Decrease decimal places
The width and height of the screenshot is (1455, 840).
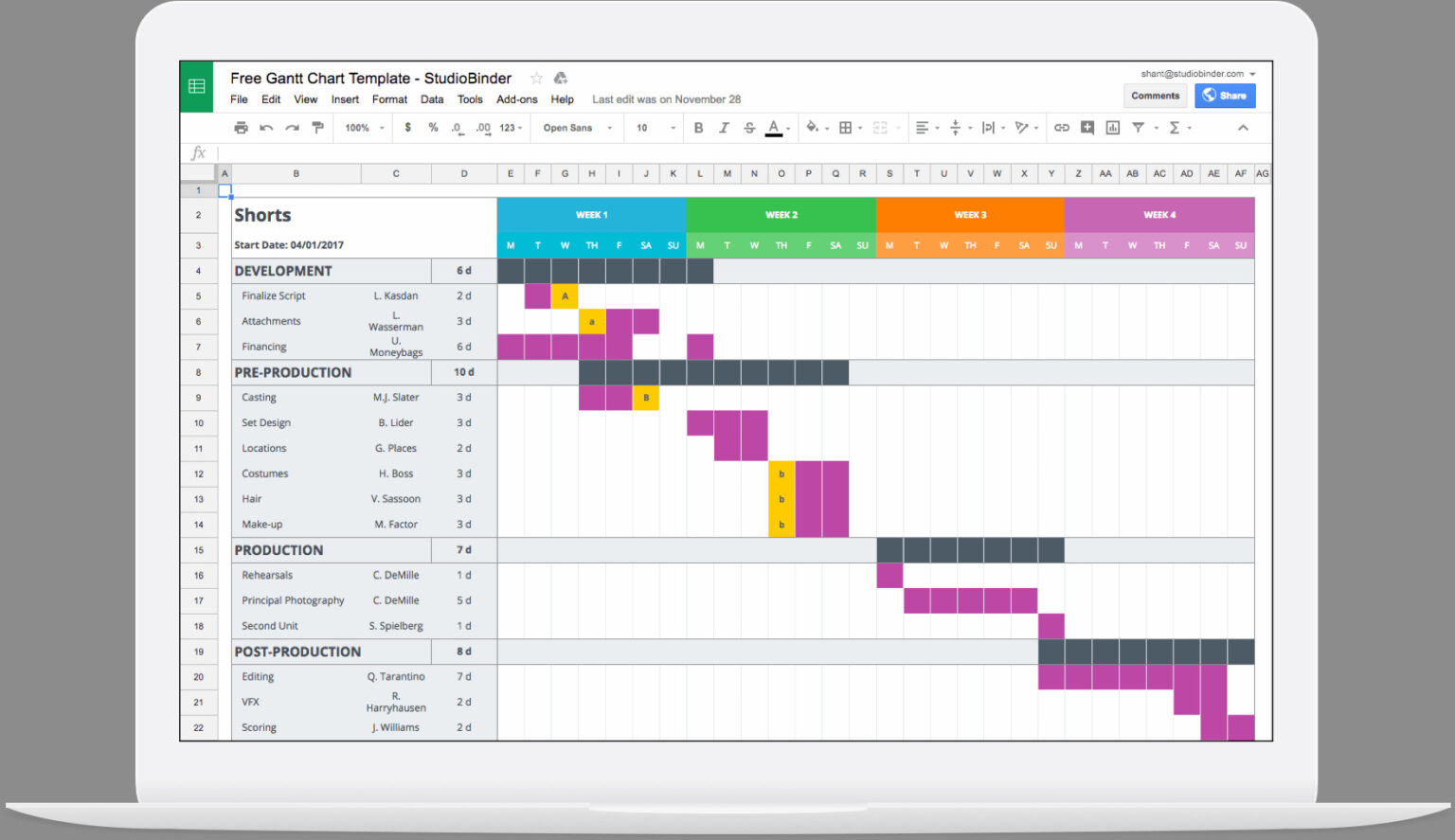pos(458,128)
